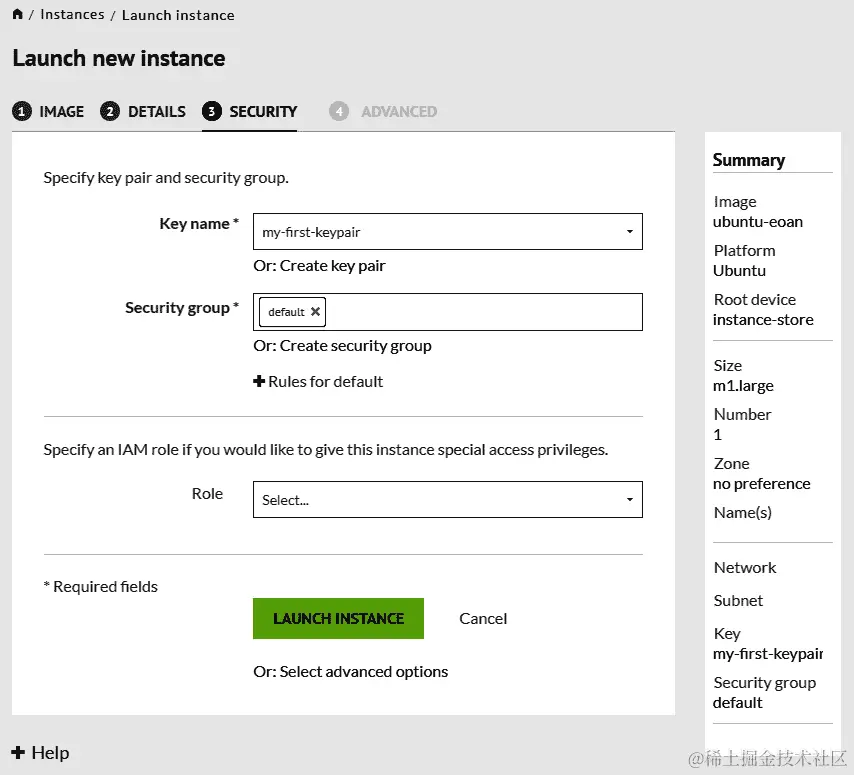Click the Create key pair link
The image size is (854, 775).
[x=332, y=266]
